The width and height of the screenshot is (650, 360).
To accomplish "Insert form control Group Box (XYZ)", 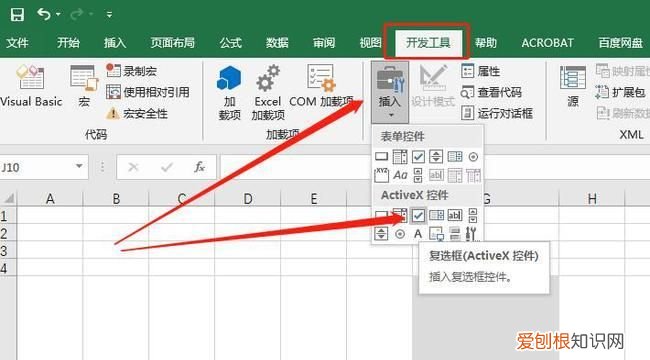I will 381,175.
